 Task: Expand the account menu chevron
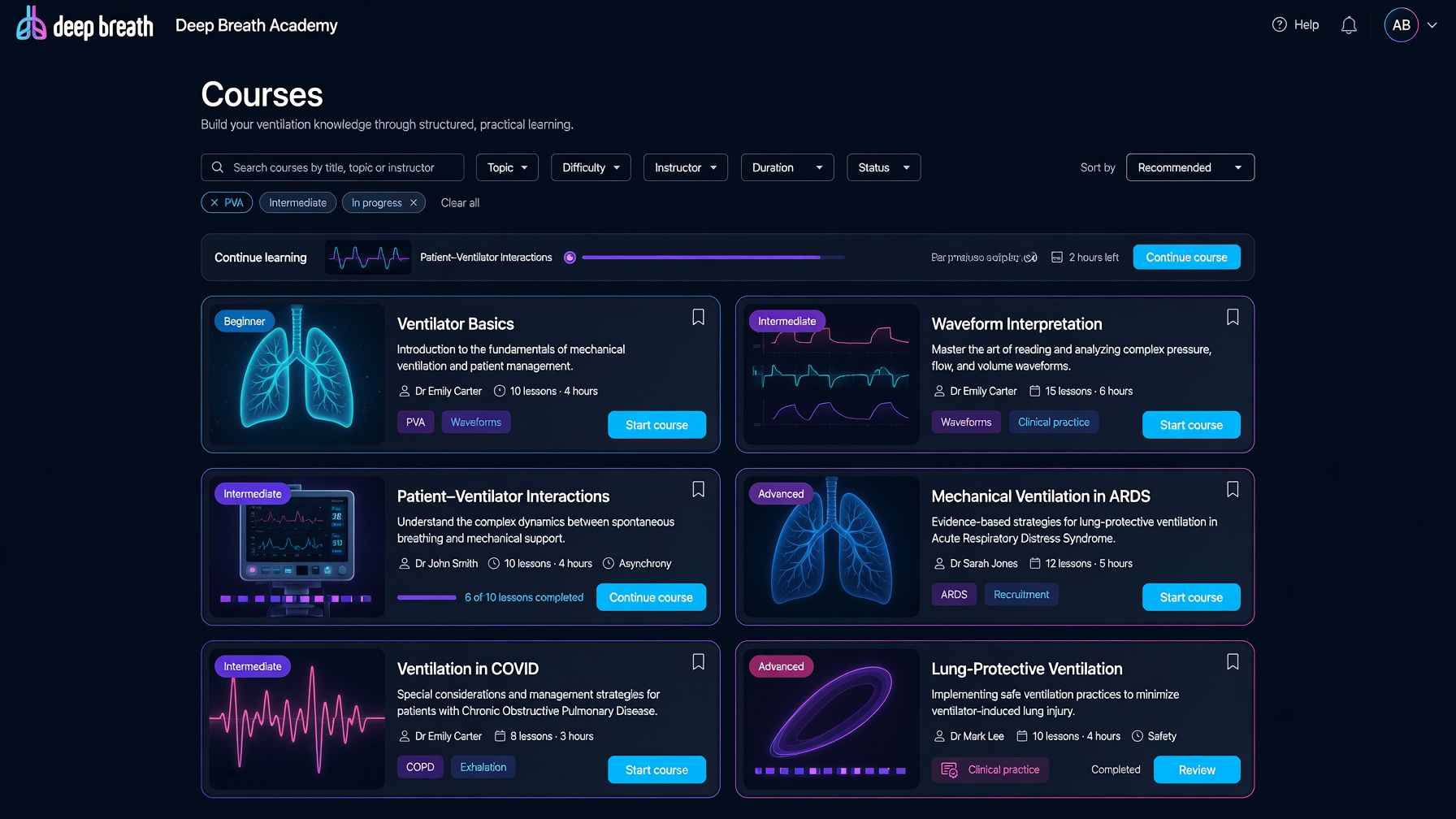(1432, 25)
